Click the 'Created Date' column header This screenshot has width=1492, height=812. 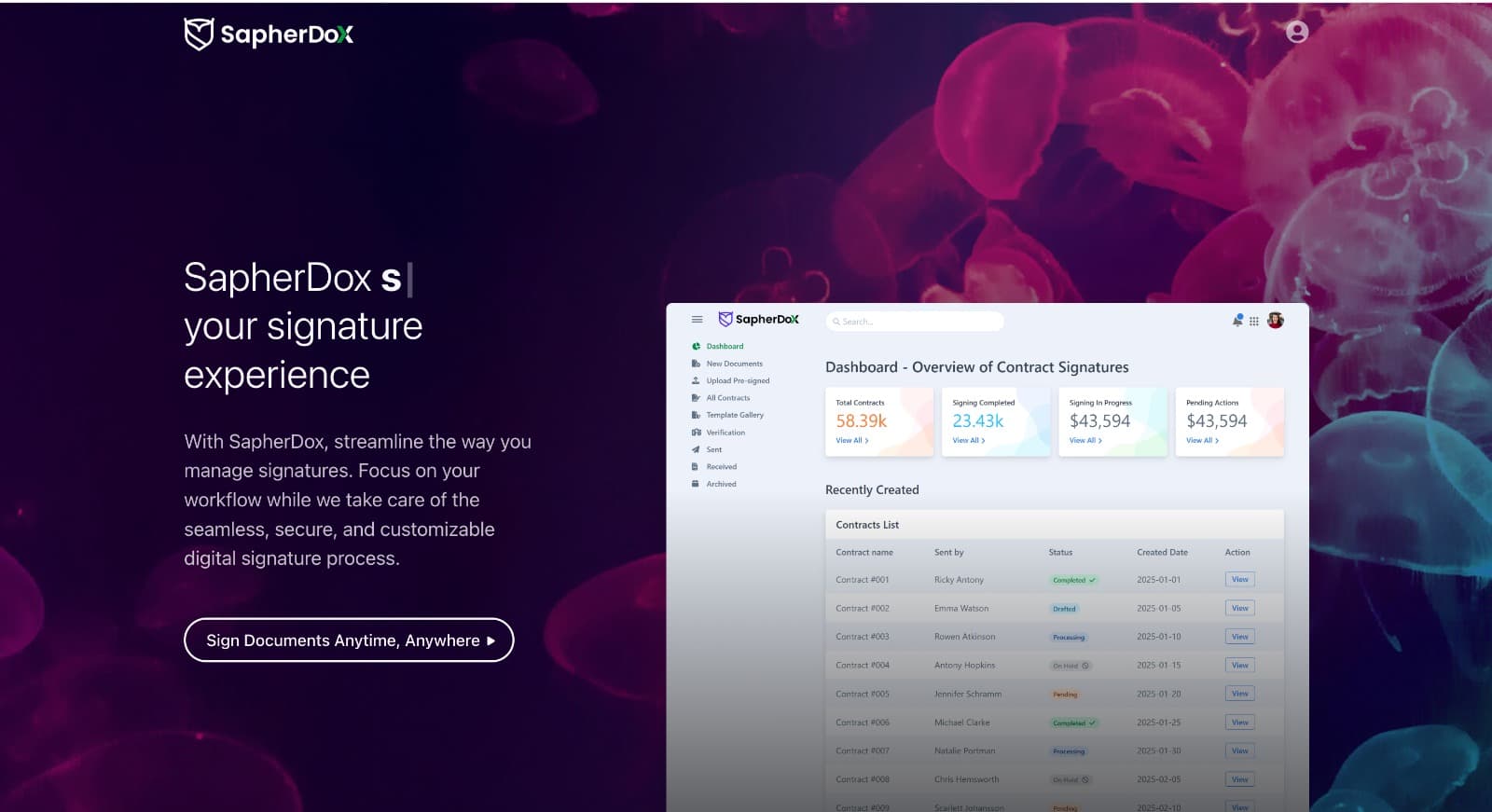coord(1162,553)
